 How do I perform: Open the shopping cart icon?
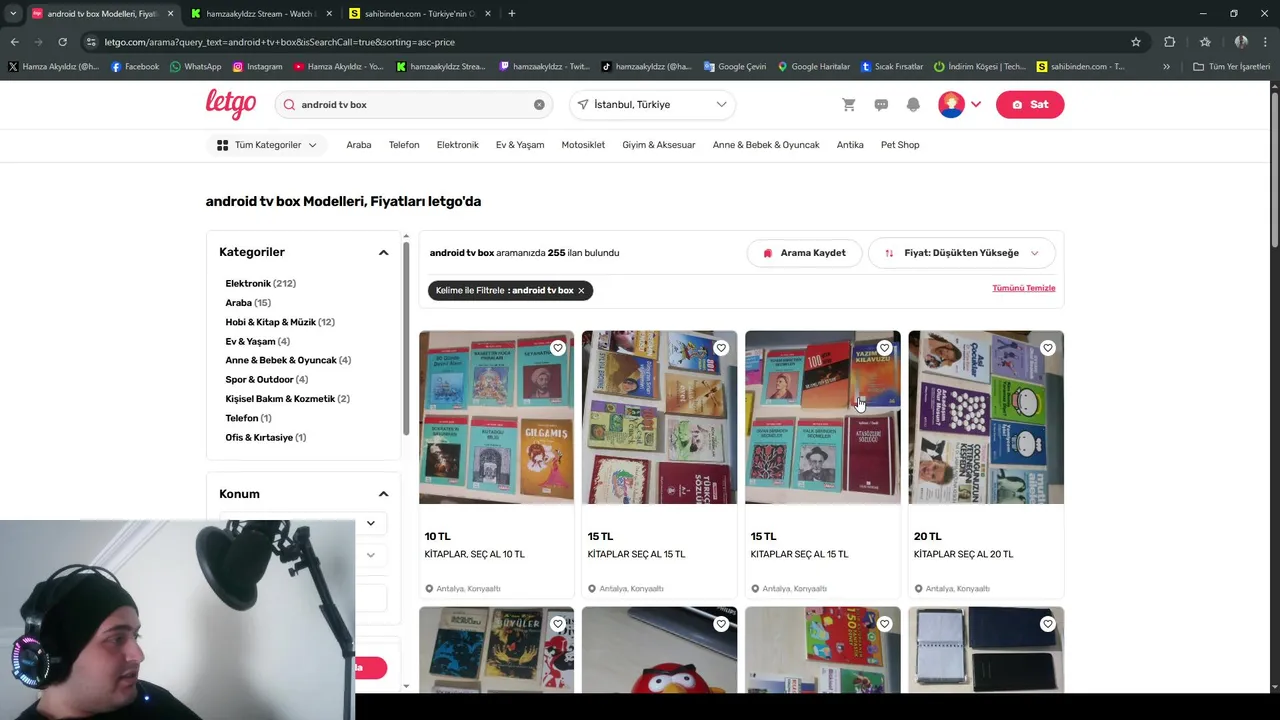pyautogui.click(x=849, y=105)
